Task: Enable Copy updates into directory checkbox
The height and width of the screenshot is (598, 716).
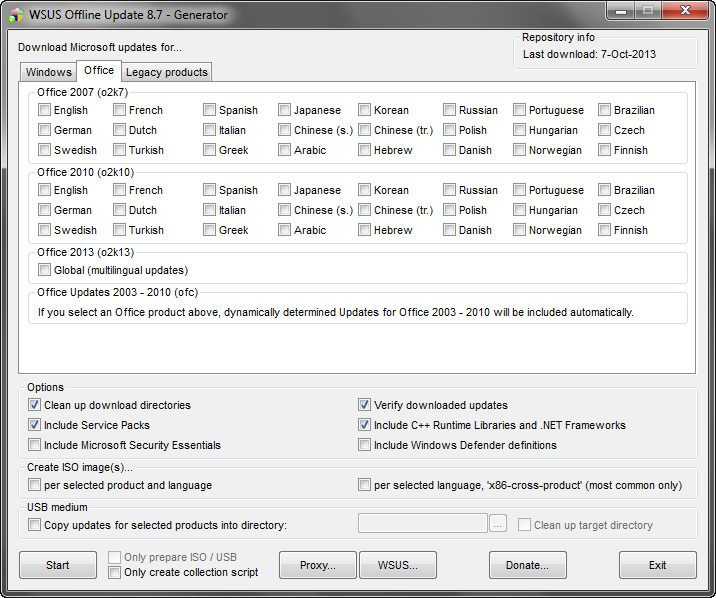Action: [x=34, y=525]
